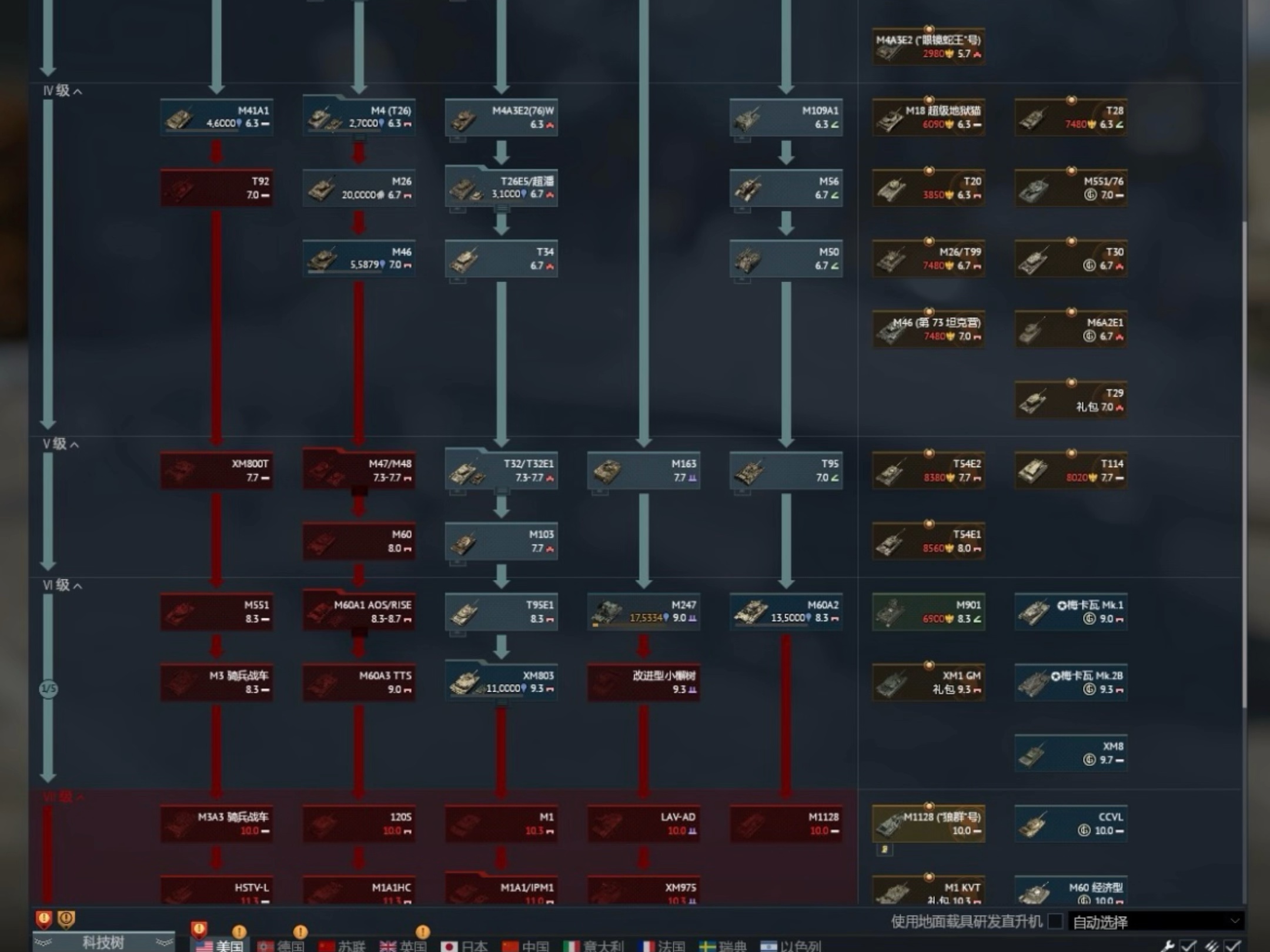
Task: Collapse the VII级 rank section
Action: [63, 797]
